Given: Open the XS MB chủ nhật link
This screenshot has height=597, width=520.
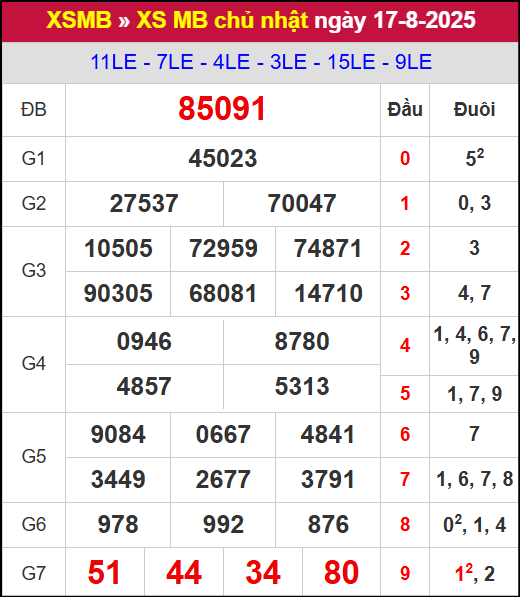Looking at the screenshot, I should [222, 21].
